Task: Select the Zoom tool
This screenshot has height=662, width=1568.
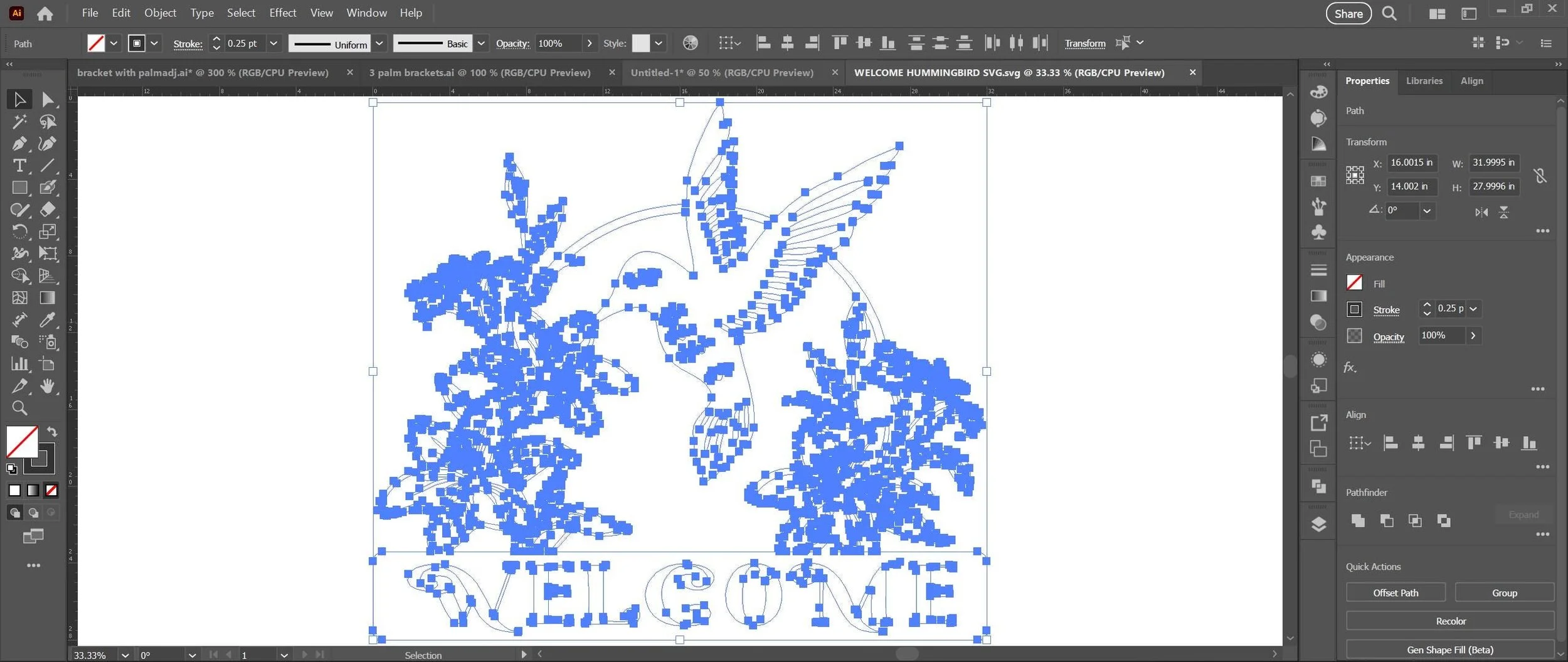Action: 19,408
